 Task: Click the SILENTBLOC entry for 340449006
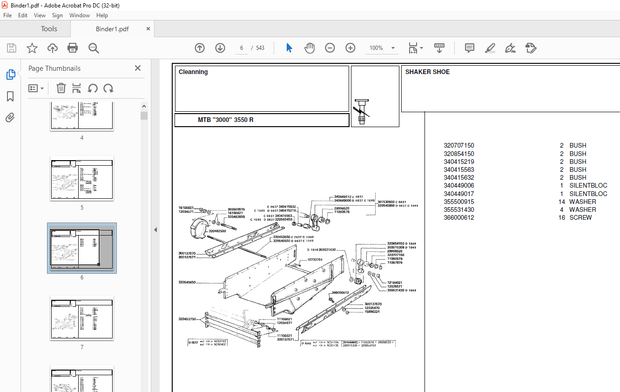[x=588, y=186]
